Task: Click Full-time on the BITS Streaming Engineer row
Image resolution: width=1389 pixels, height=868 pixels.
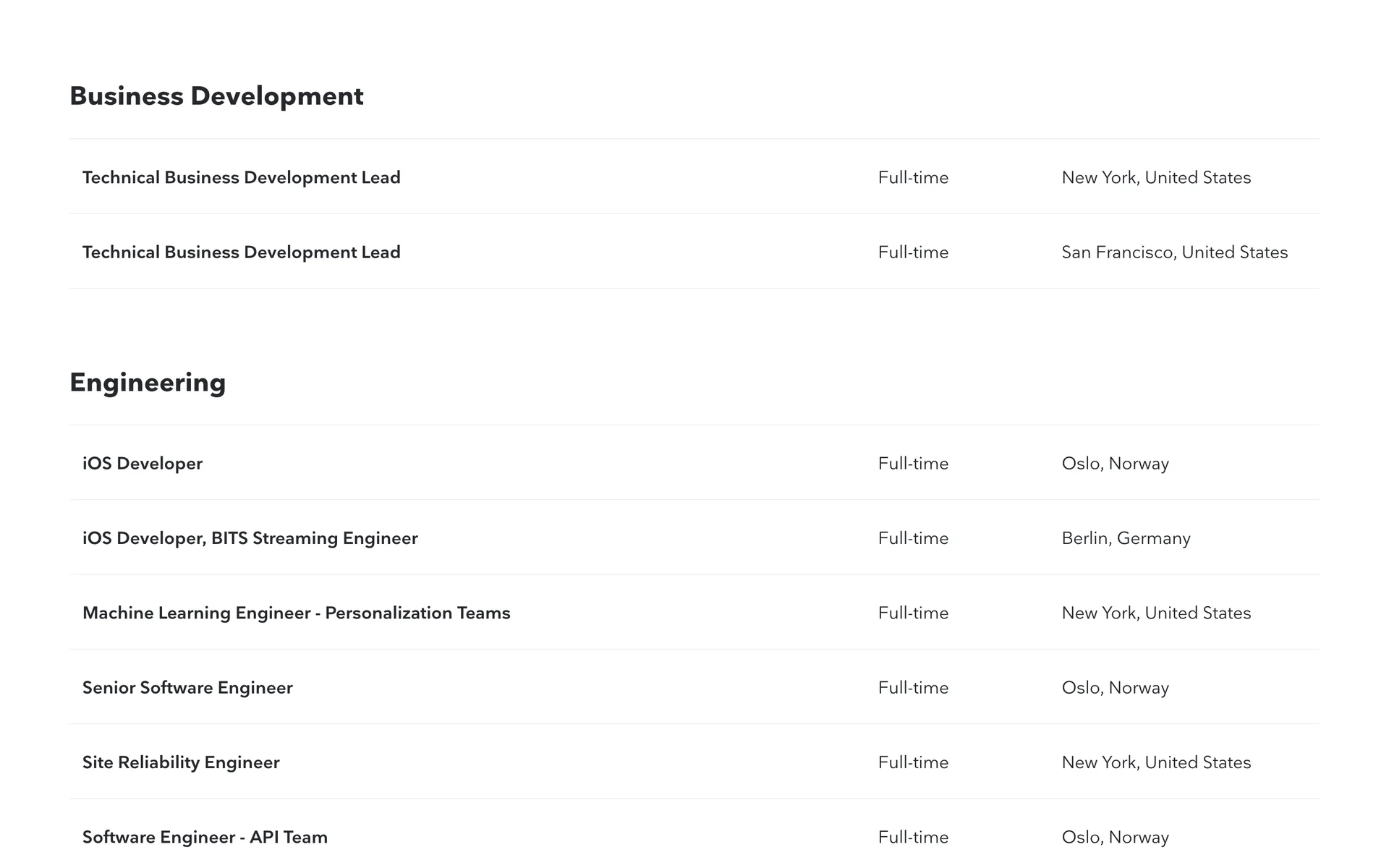Action: [913, 538]
